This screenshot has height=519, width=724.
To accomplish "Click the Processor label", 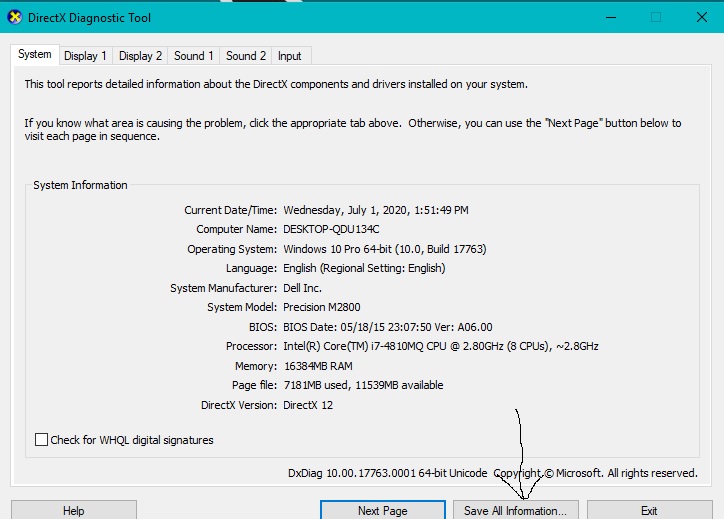I will click(x=251, y=346).
